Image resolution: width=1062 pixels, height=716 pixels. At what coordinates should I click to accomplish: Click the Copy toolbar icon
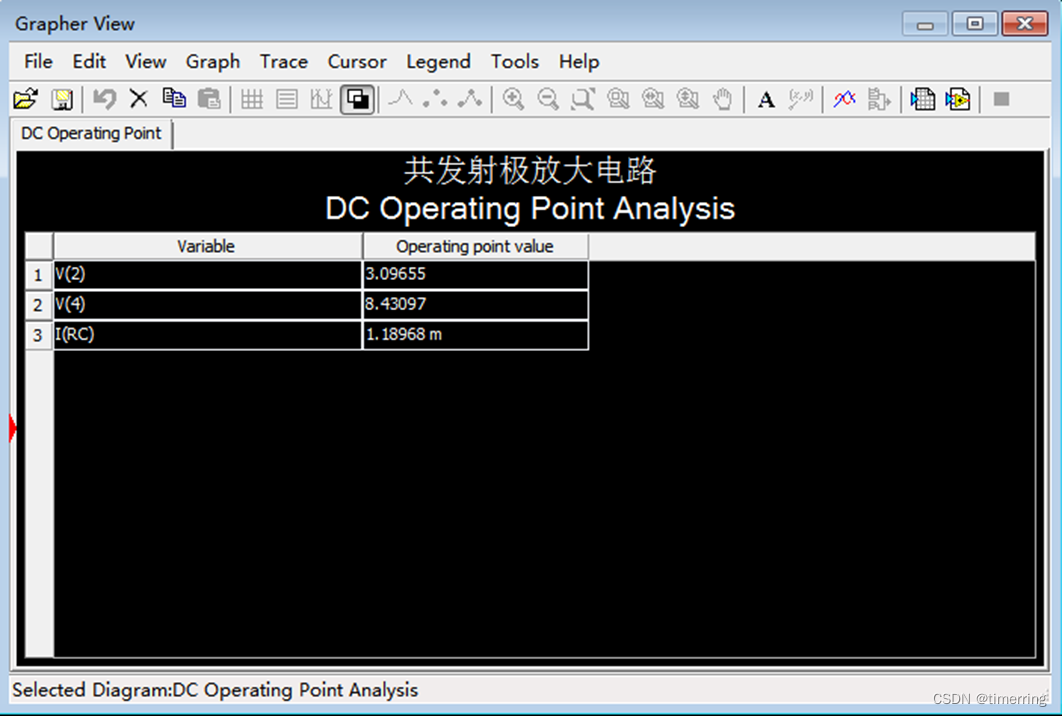[x=174, y=100]
